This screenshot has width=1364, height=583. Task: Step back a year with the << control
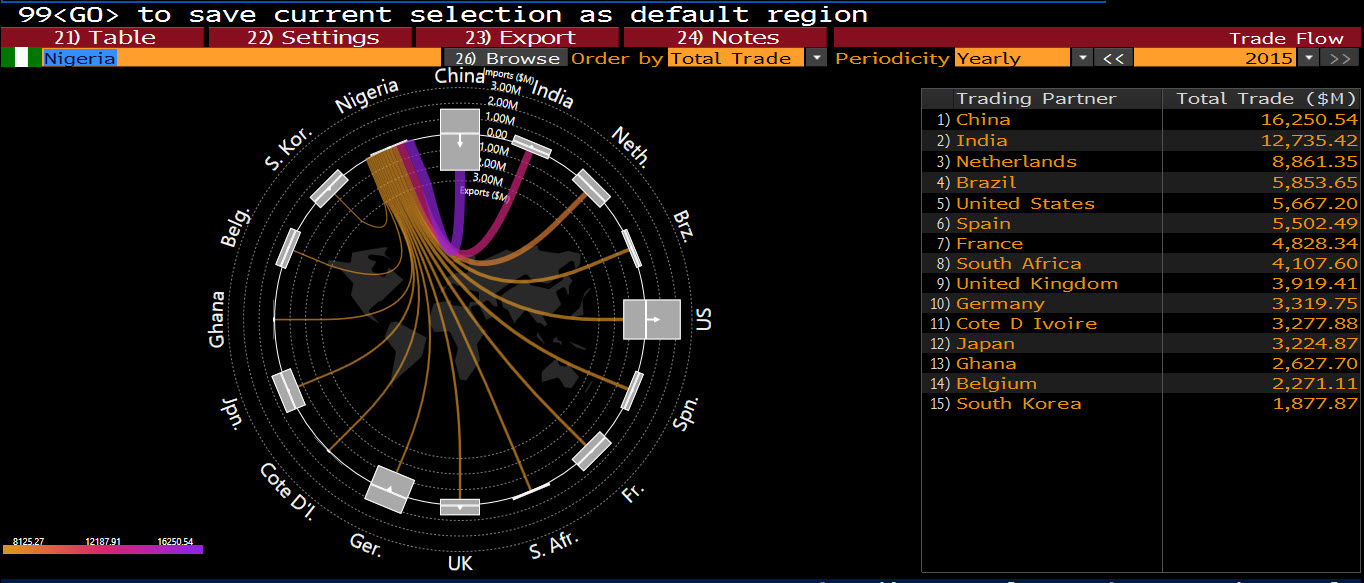[x=1113, y=58]
